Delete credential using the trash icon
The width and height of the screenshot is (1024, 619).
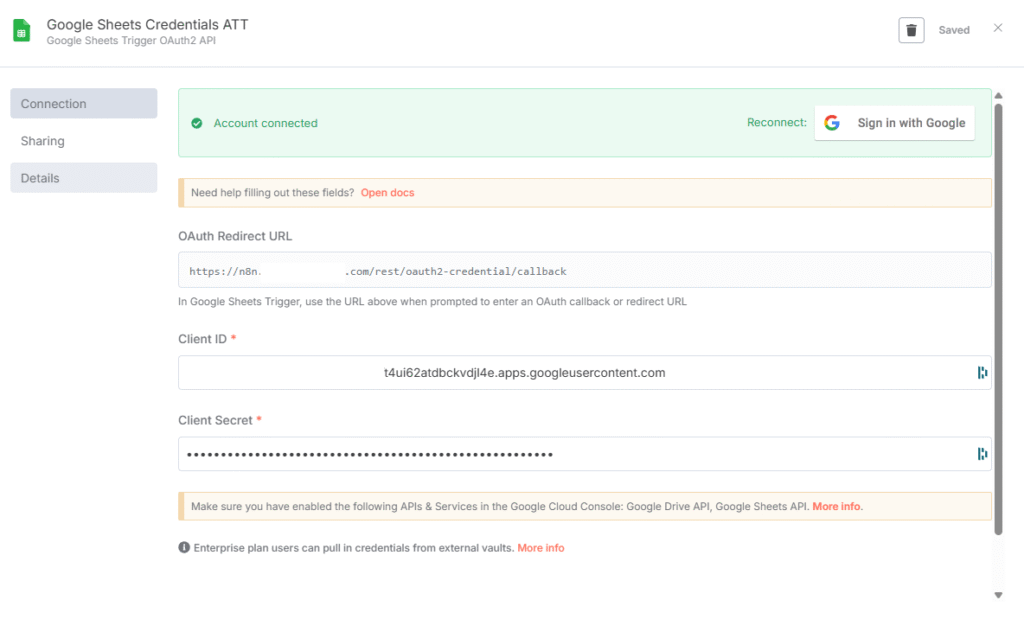911,30
